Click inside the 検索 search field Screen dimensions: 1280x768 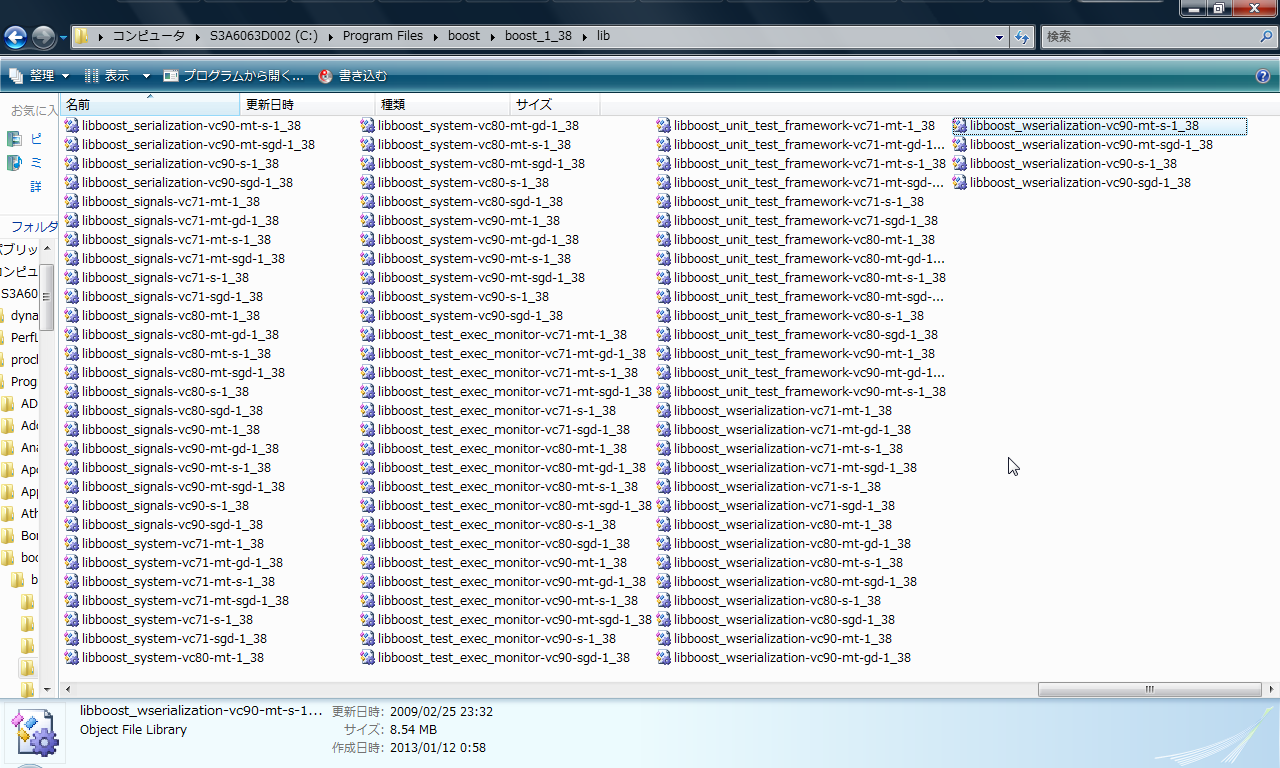point(1148,37)
